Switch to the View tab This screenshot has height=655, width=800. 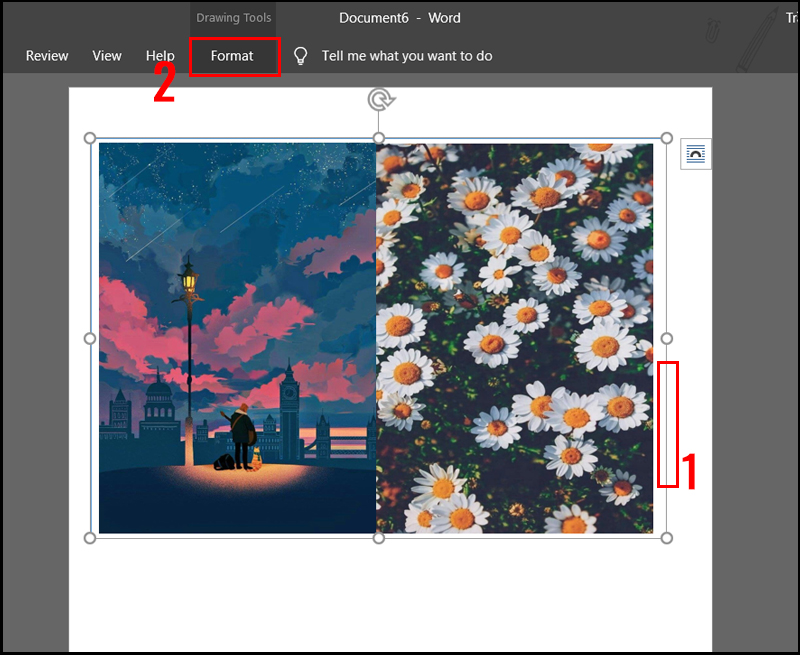(106, 56)
